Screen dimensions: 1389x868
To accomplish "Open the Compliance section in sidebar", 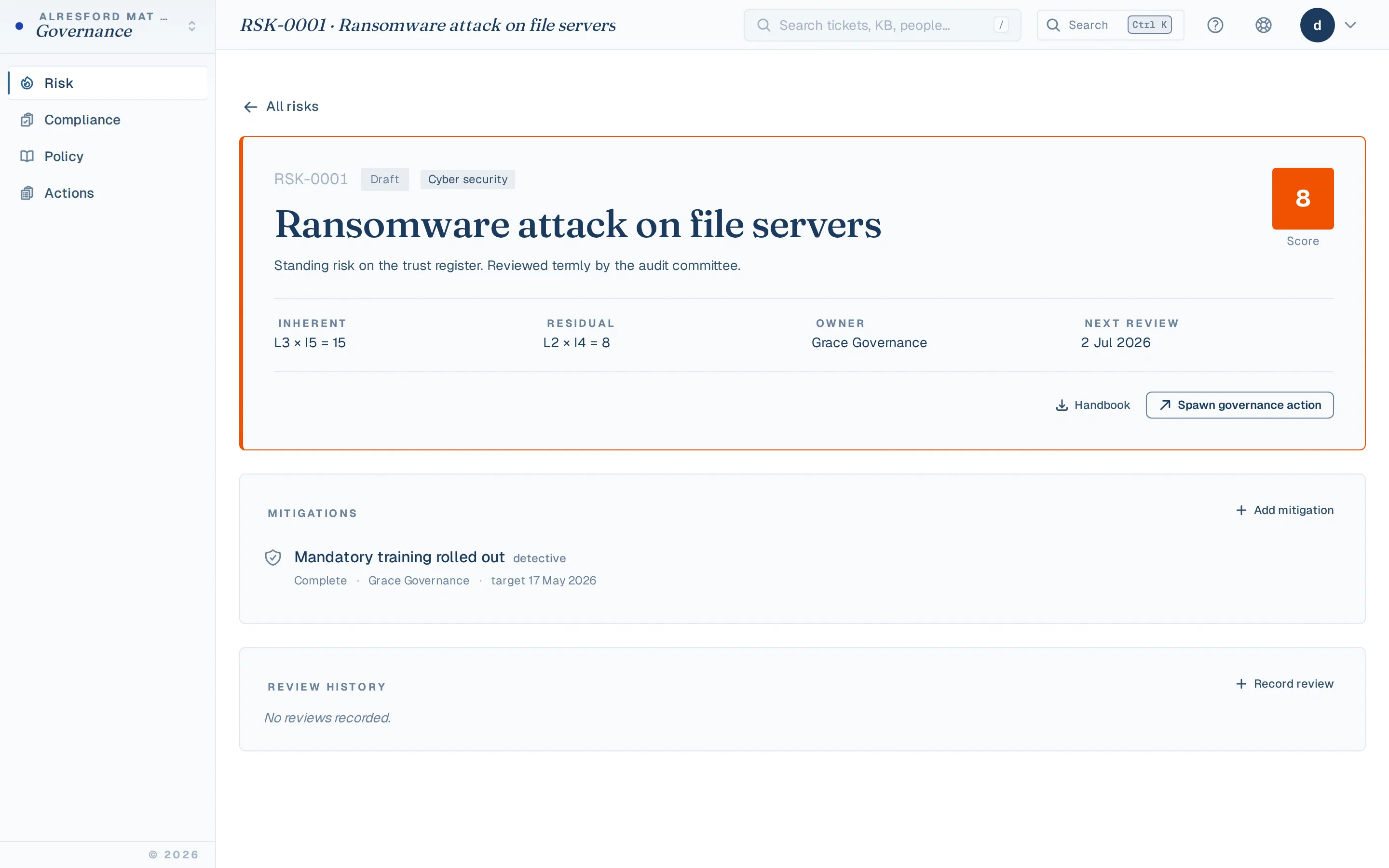I will 108,120.
